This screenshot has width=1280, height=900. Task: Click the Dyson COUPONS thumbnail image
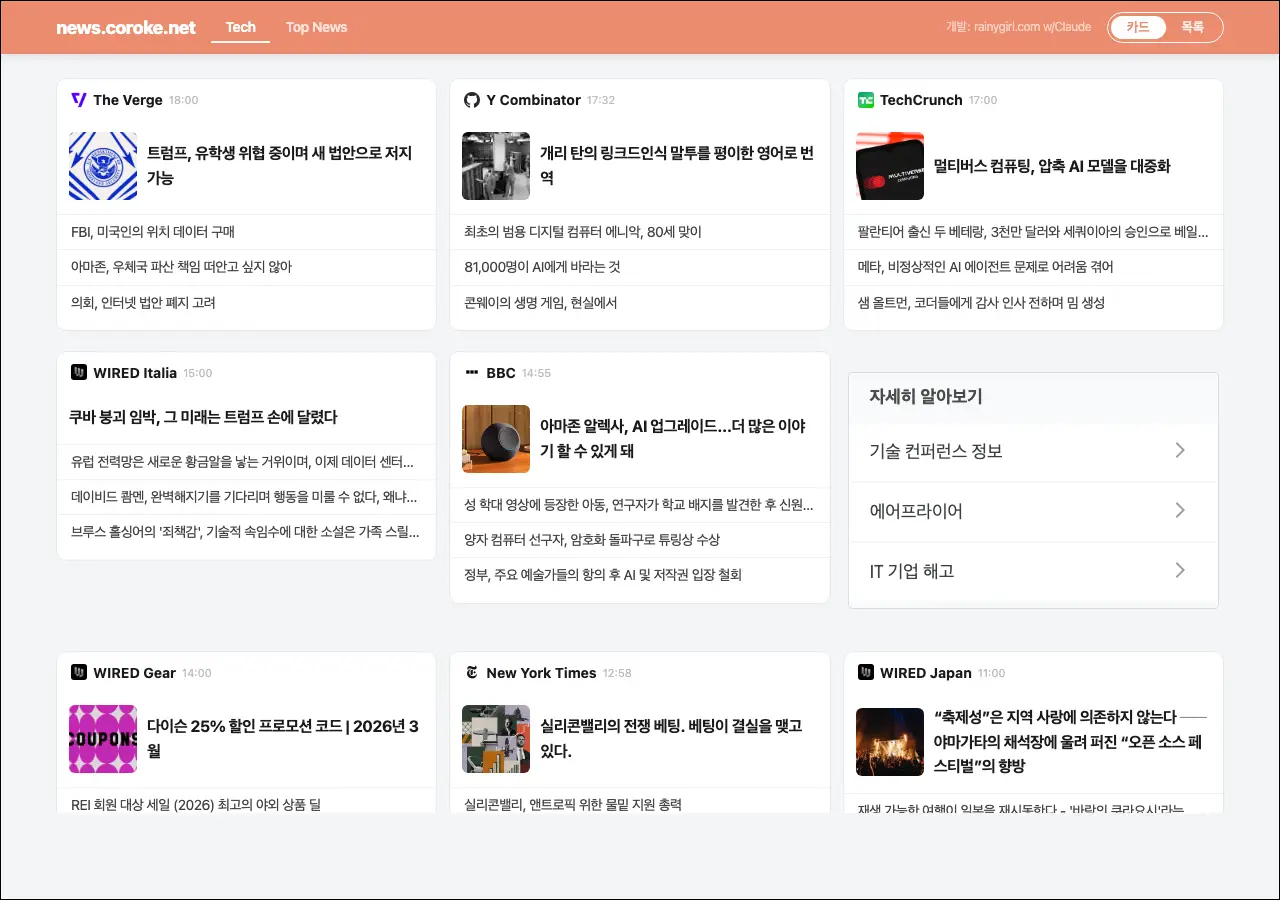[x=103, y=739]
